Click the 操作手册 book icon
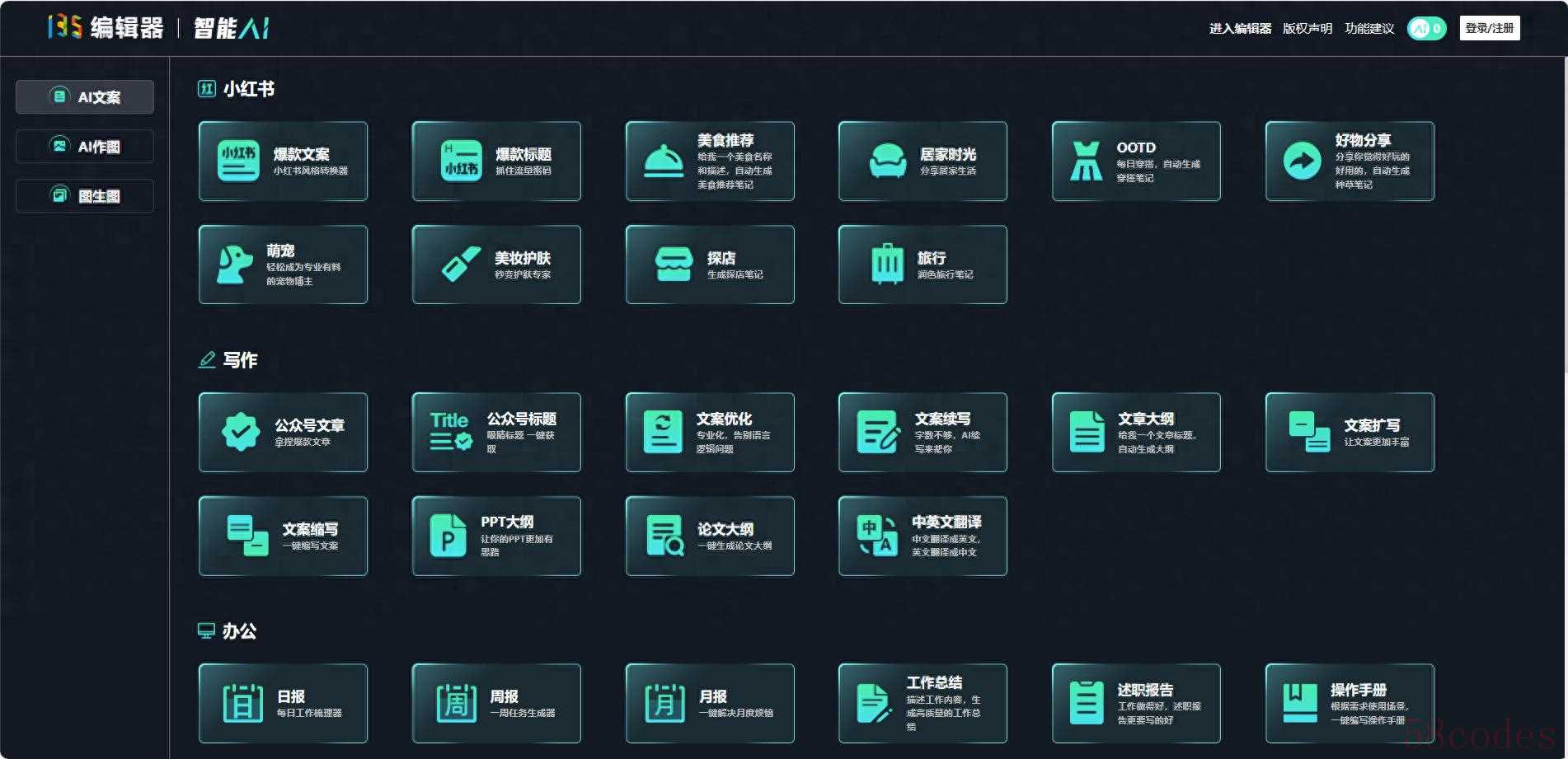 [1300, 703]
